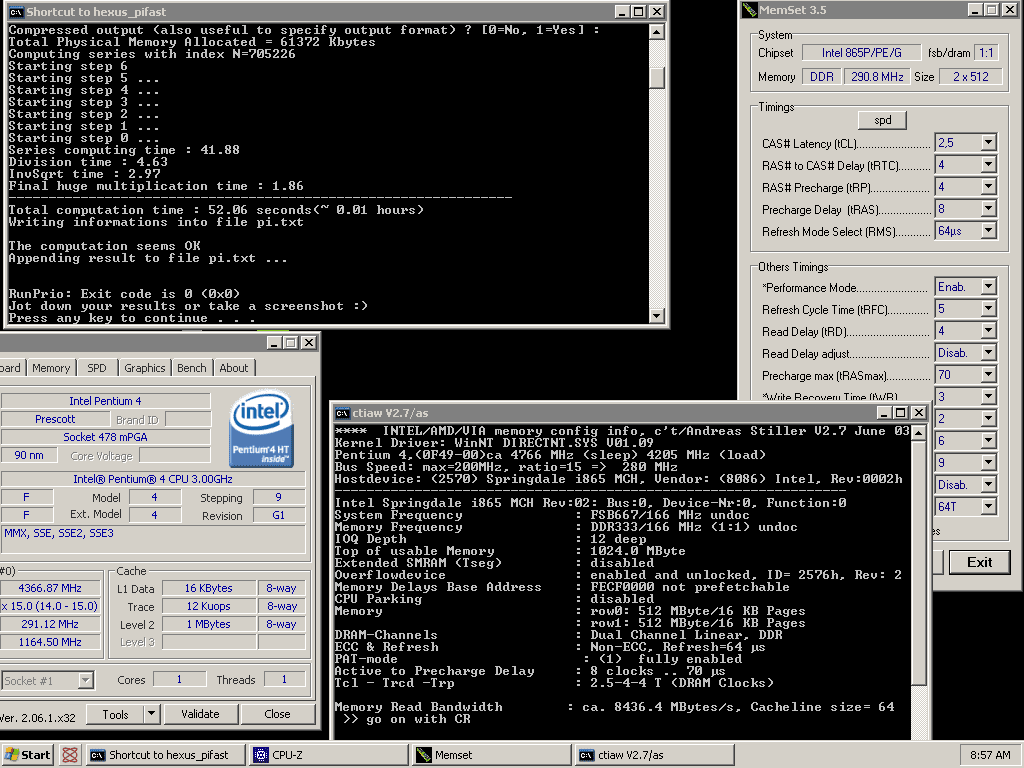
Task: Minimize the ctiaw V2.7/as window
Action: click(x=884, y=413)
